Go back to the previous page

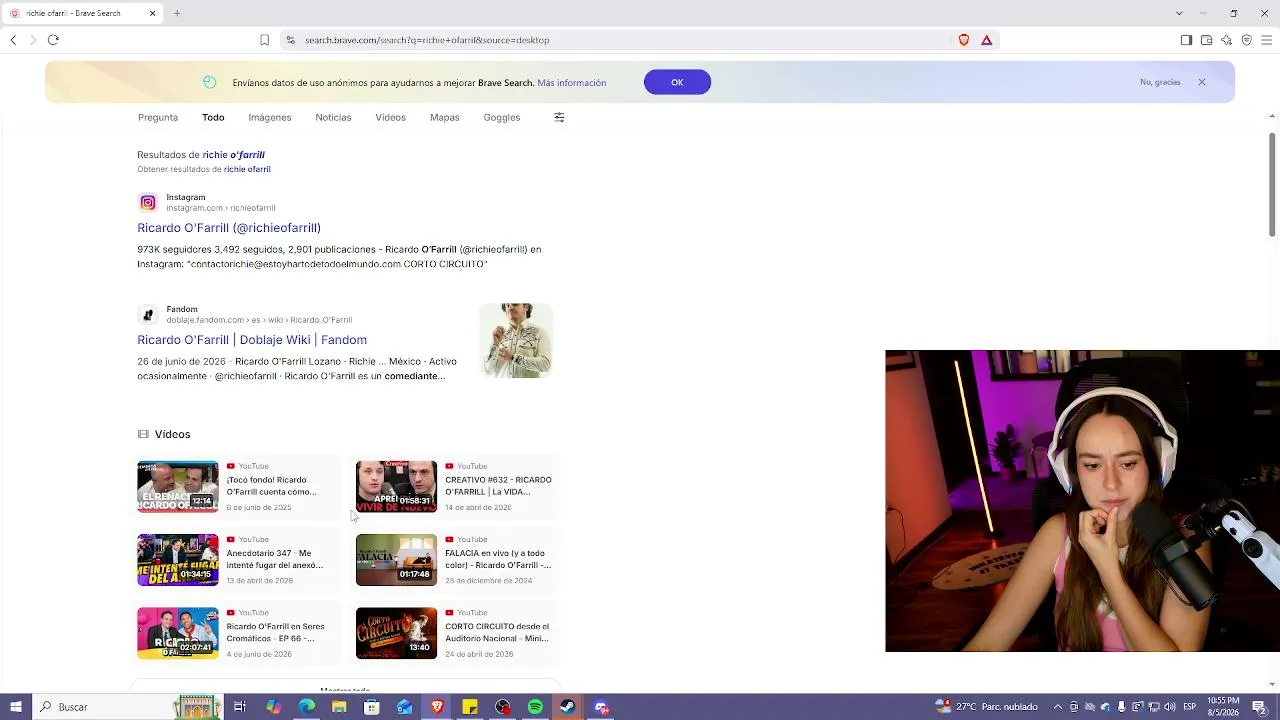(13, 40)
